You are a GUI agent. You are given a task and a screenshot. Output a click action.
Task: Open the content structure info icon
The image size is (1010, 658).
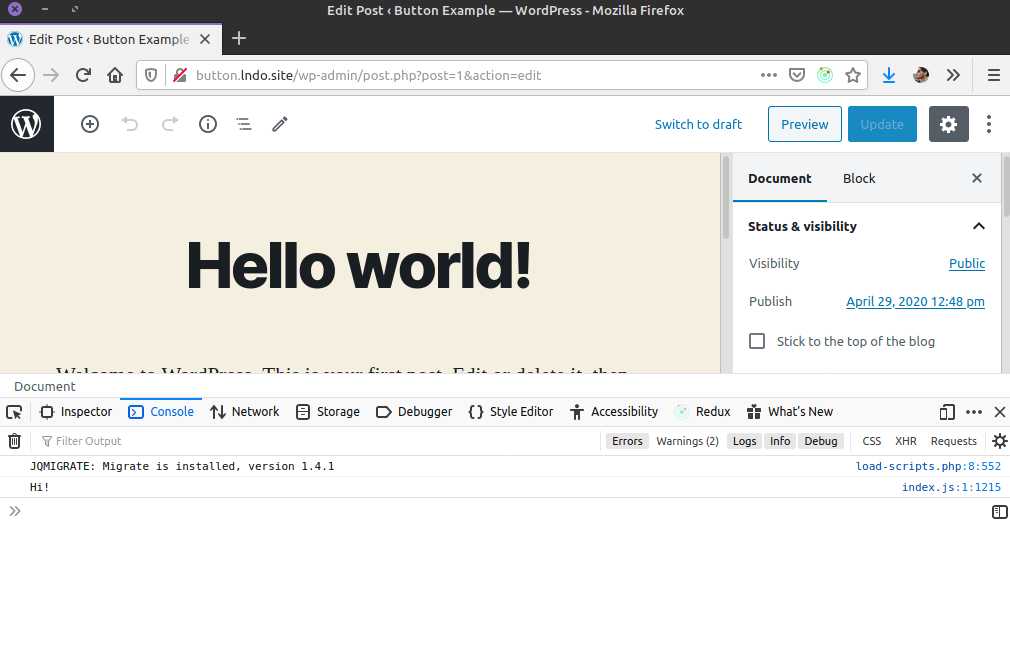coord(208,124)
